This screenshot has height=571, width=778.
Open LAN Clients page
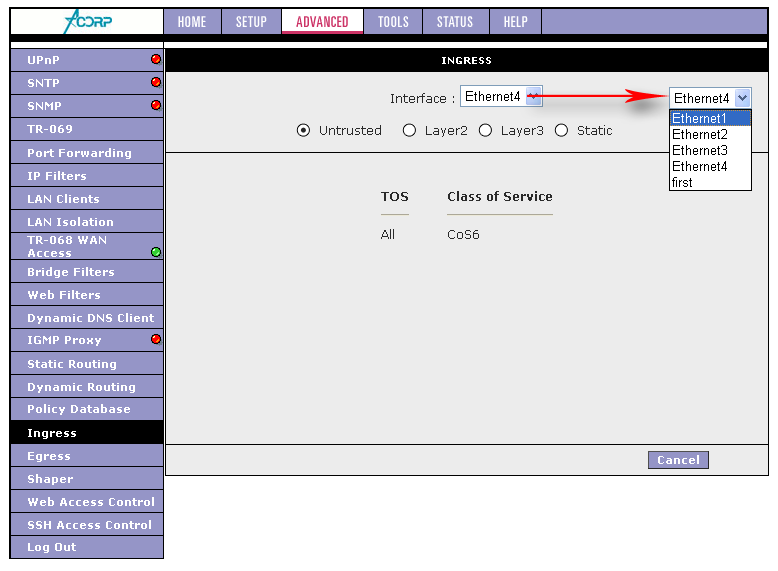[x=87, y=198]
